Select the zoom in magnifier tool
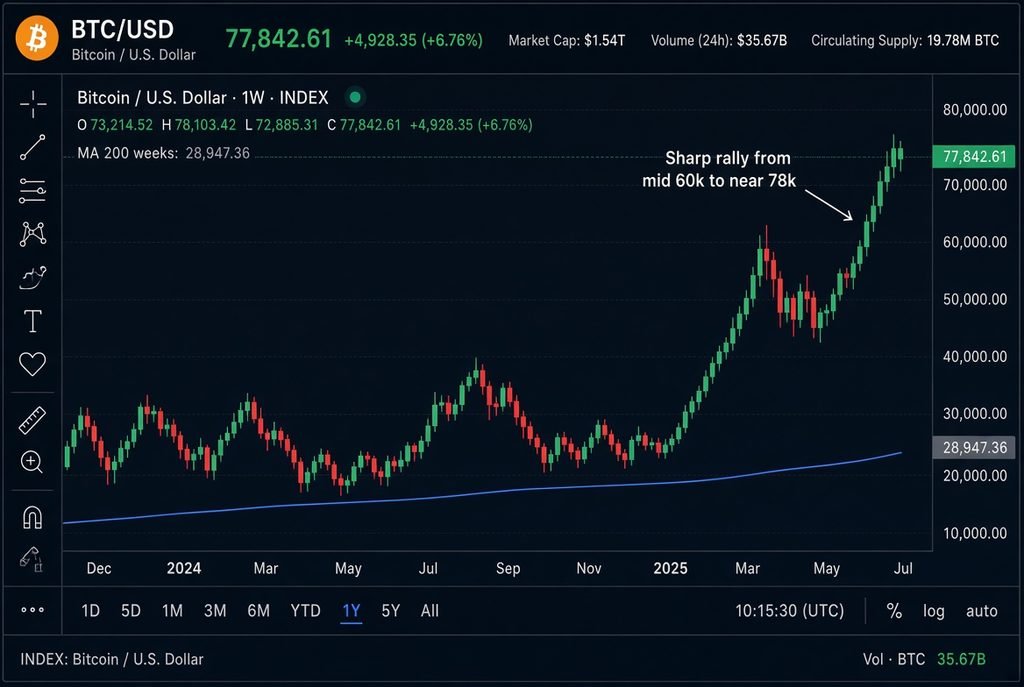The height and width of the screenshot is (687, 1024). click(32, 462)
